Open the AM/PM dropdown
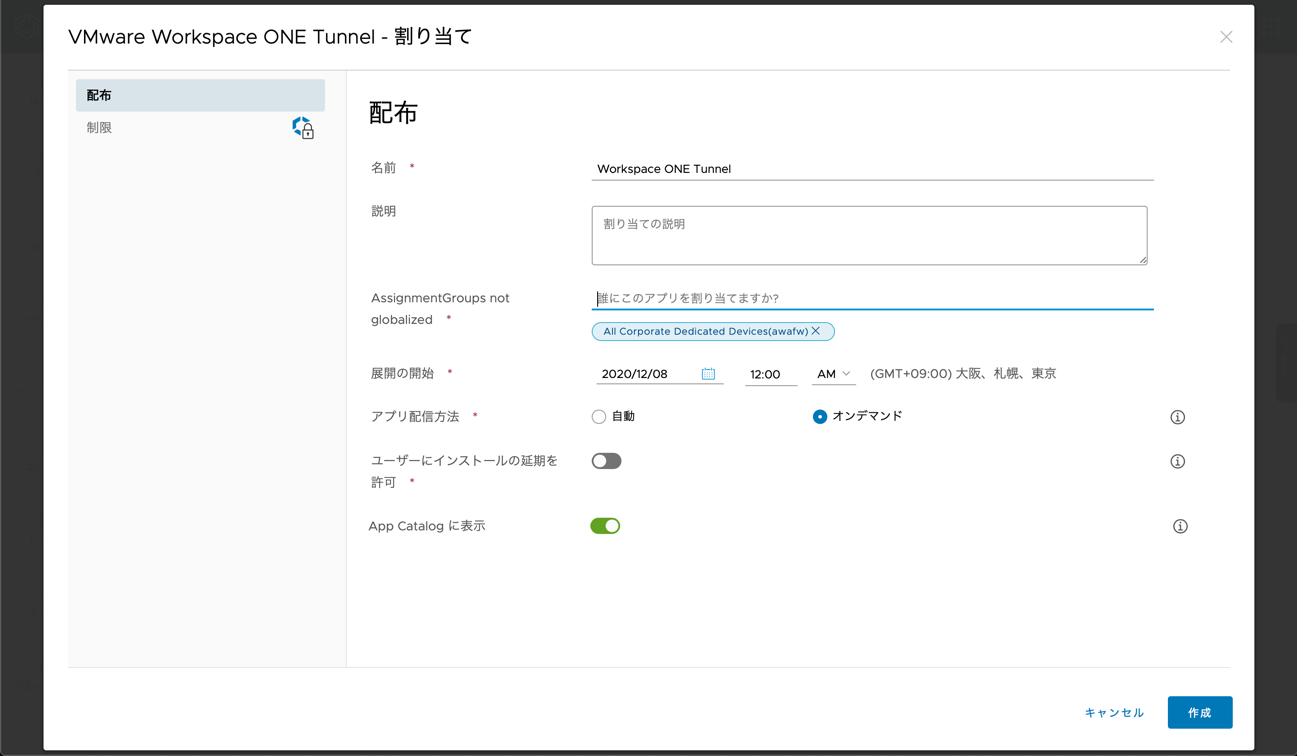Image resolution: width=1297 pixels, height=756 pixels. pyautogui.click(x=833, y=374)
